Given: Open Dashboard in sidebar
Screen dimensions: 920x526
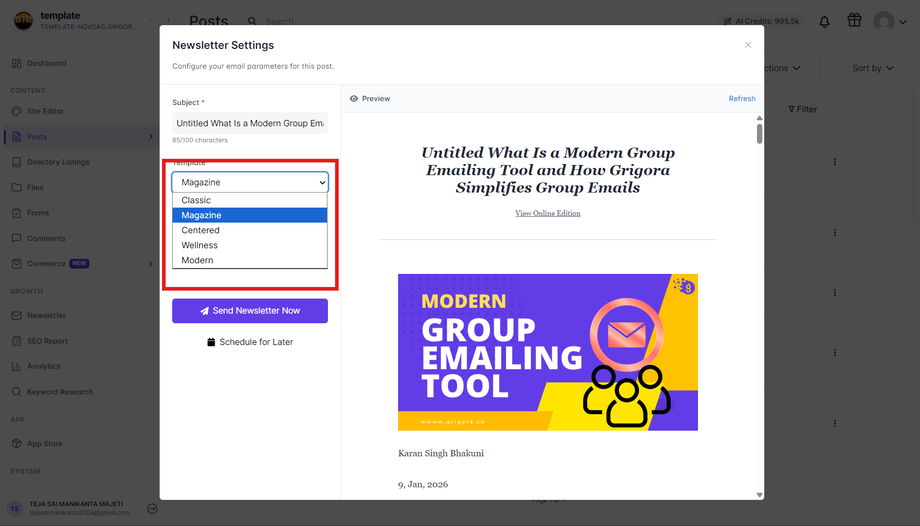Looking at the screenshot, I should click(x=47, y=63).
